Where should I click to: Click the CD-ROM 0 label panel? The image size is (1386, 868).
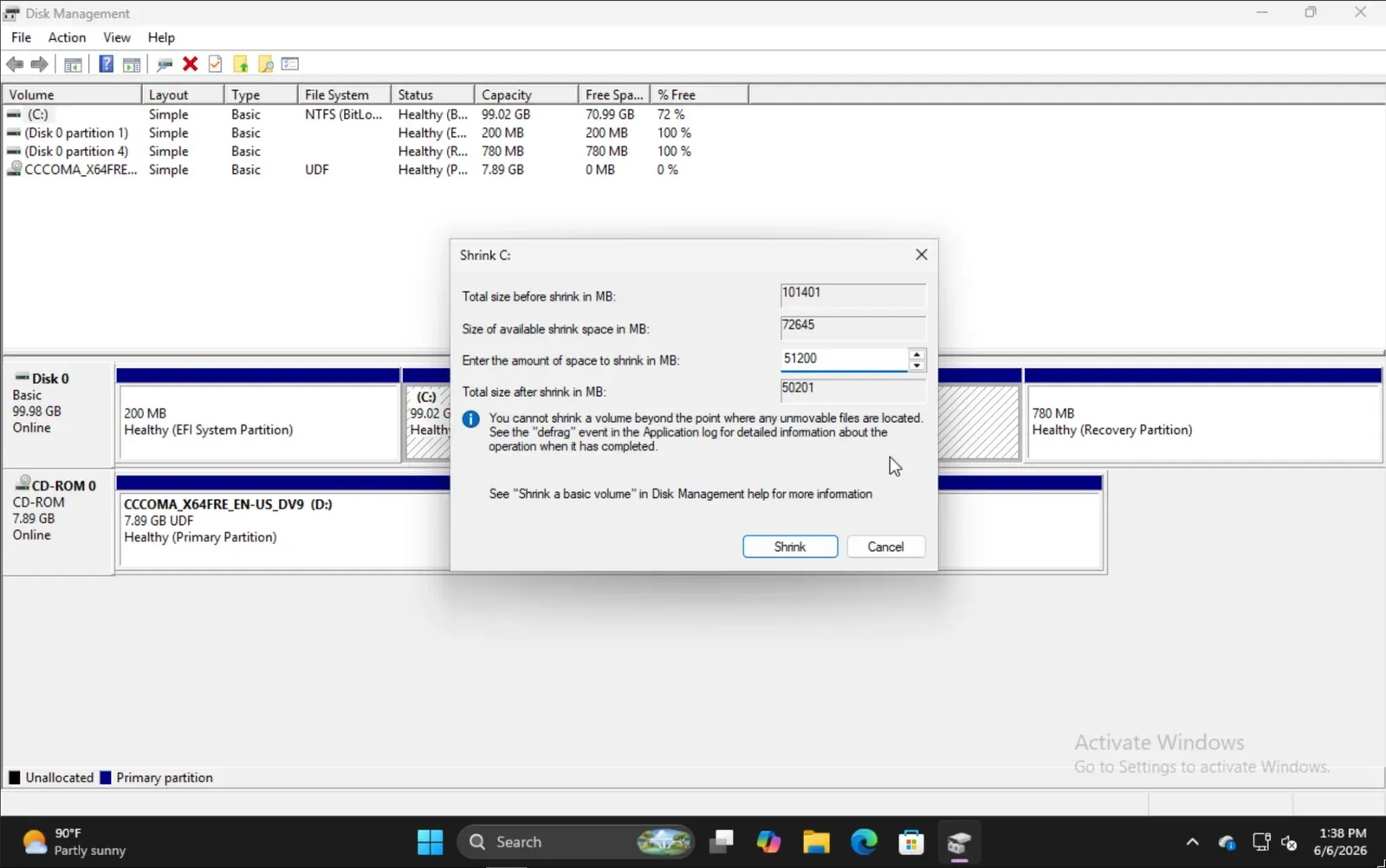click(58, 521)
